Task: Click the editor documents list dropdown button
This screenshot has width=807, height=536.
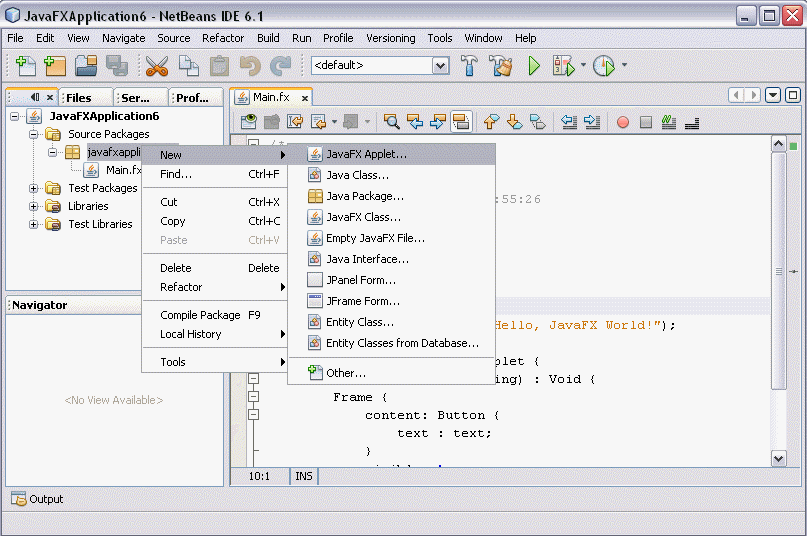Action: click(x=773, y=95)
